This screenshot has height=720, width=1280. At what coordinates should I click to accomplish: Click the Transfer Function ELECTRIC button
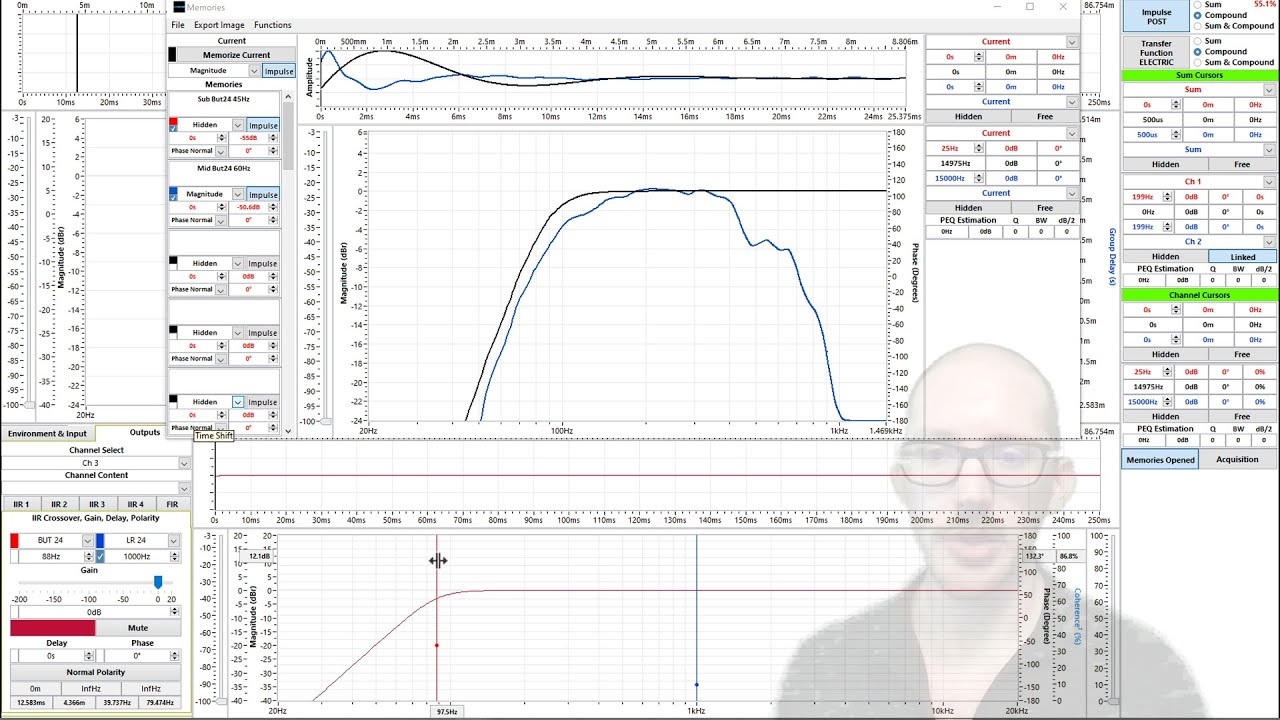click(1156, 52)
